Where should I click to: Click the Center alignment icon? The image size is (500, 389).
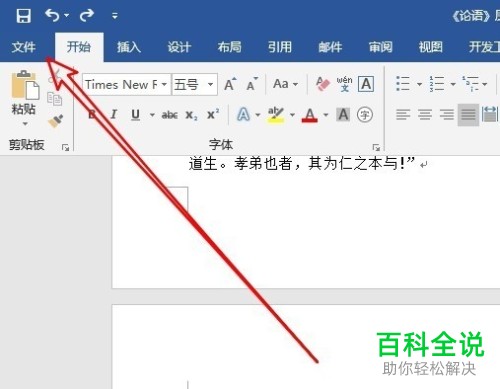tap(425, 115)
